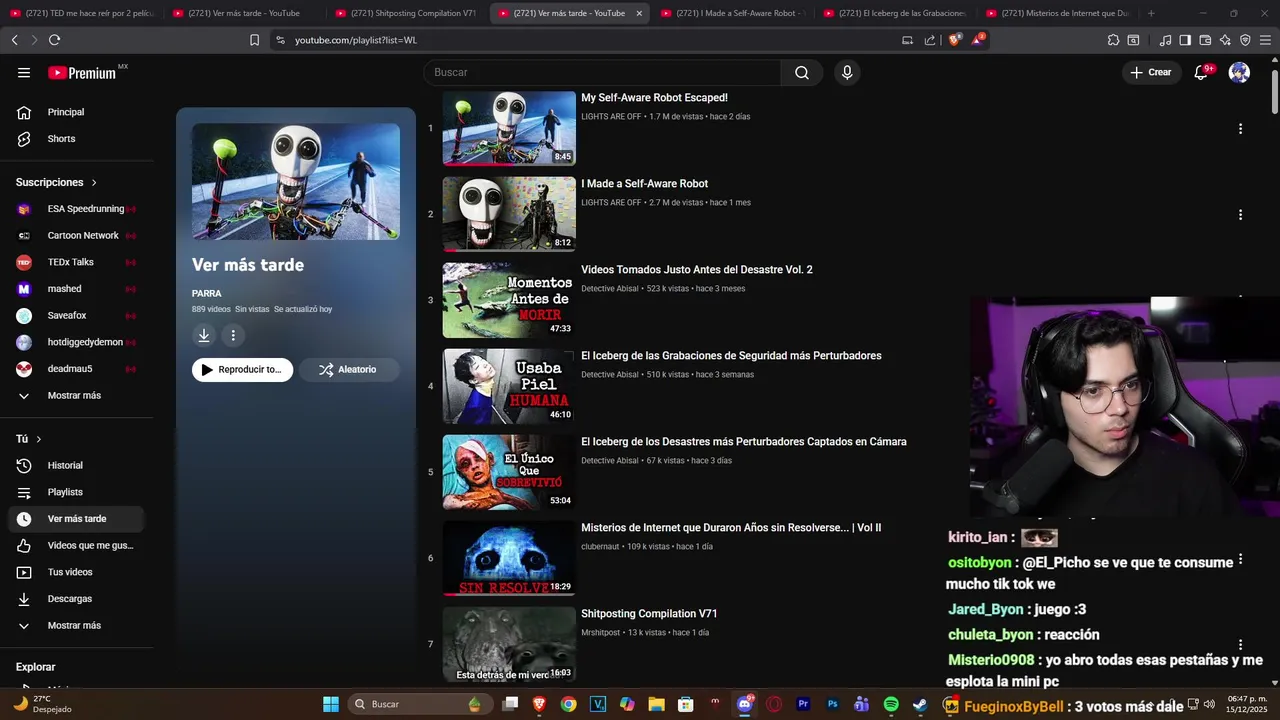
Task: Start voice search with the microphone
Action: 847,72
